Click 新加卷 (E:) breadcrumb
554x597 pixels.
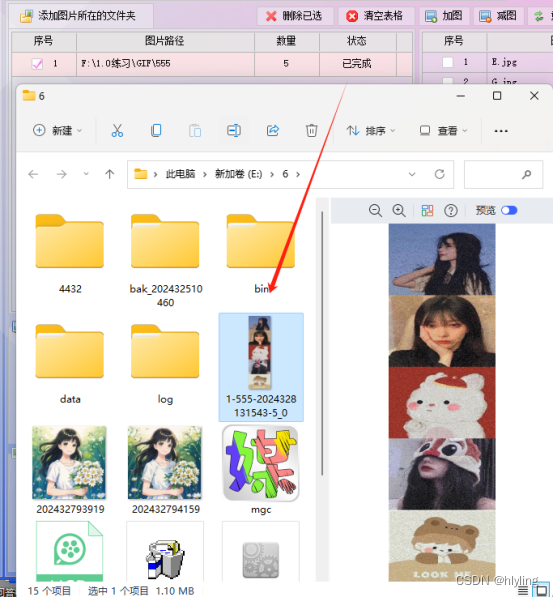point(239,174)
